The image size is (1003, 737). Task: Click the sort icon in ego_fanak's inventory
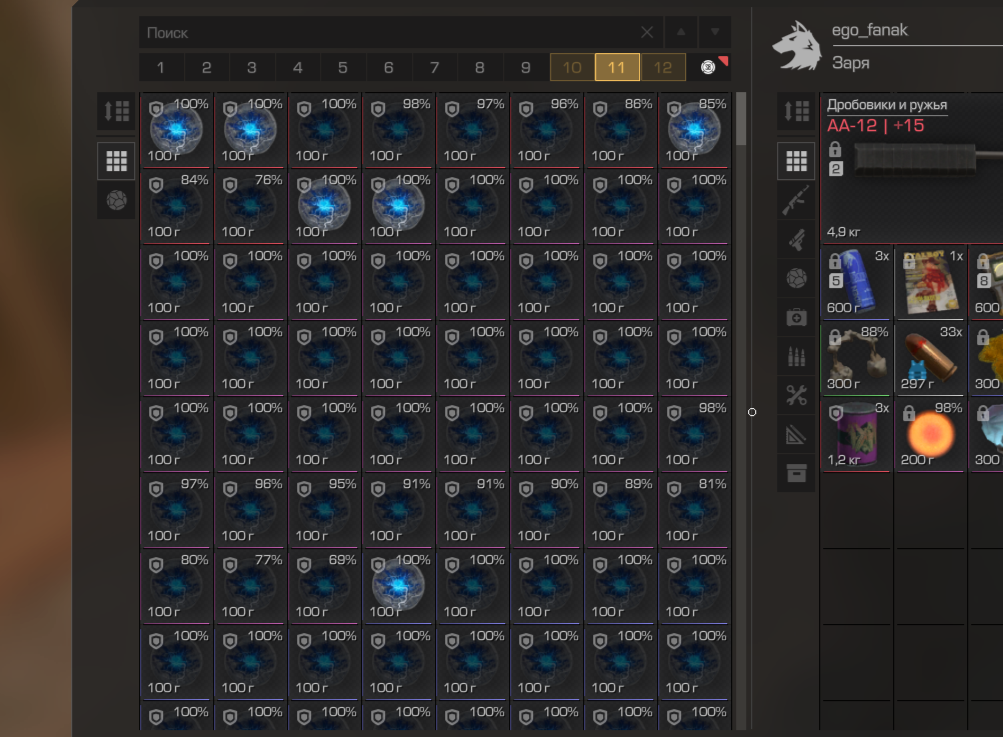coord(796,111)
